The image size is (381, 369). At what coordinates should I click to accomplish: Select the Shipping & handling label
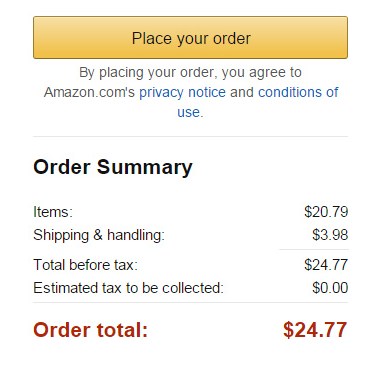[x=99, y=235]
